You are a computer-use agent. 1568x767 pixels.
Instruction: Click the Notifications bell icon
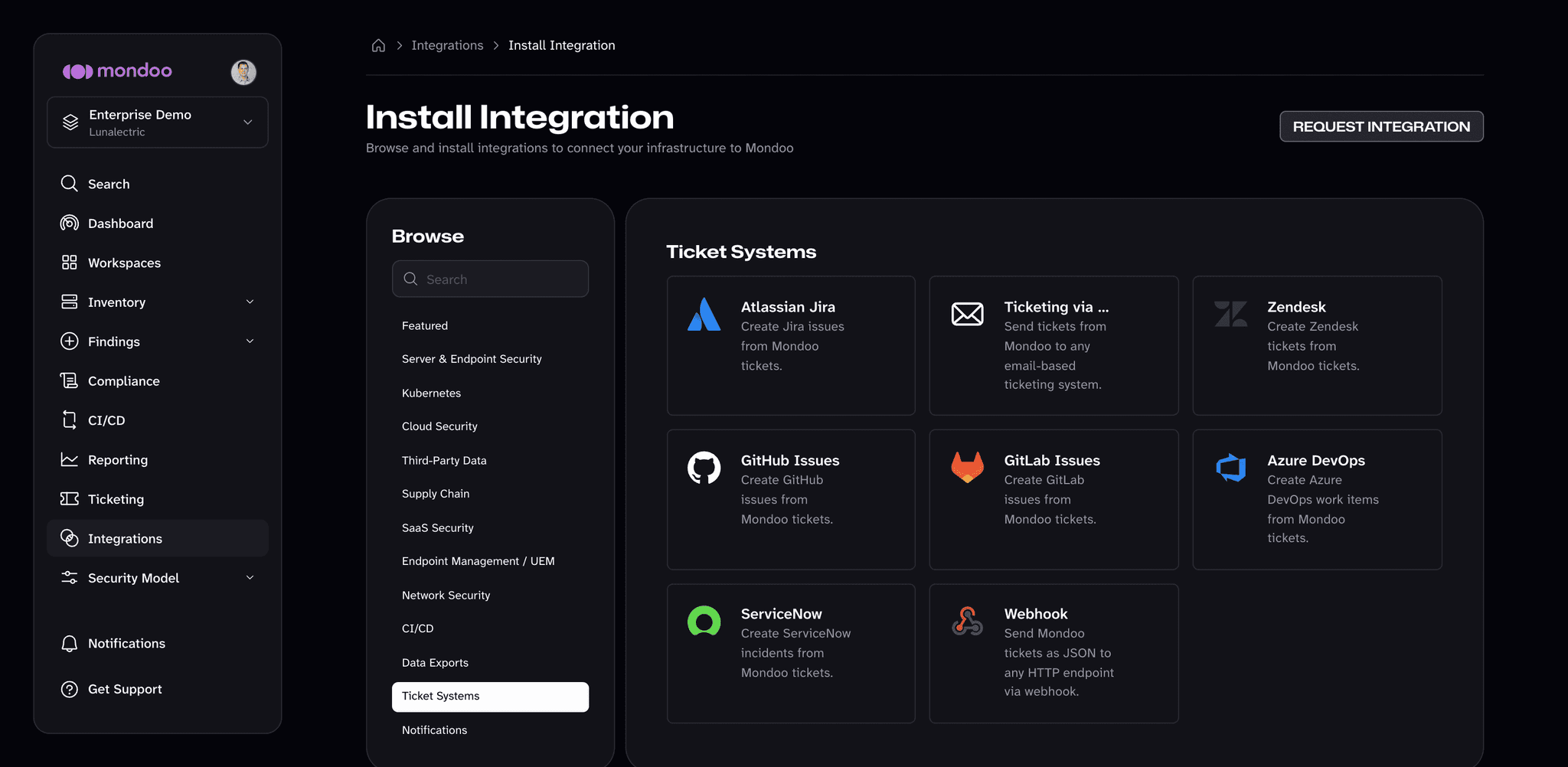[x=70, y=644]
